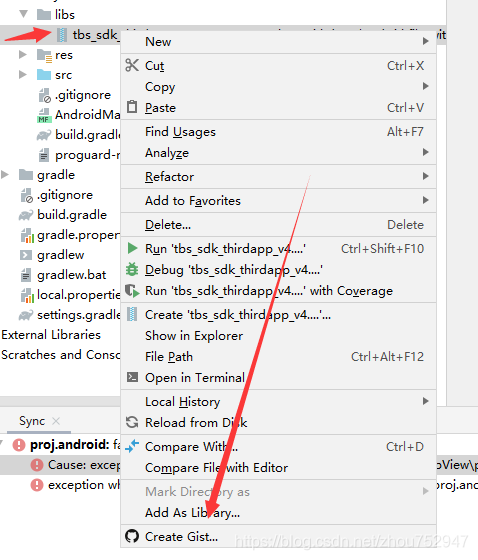Screen dimensions: 478x560
Task: Click the Compare With arrows icon
Action: pyautogui.click(x=132, y=446)
